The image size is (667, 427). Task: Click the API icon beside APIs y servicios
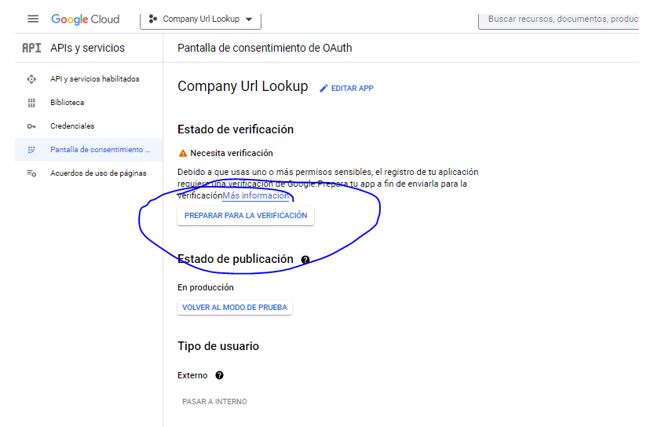31,48
